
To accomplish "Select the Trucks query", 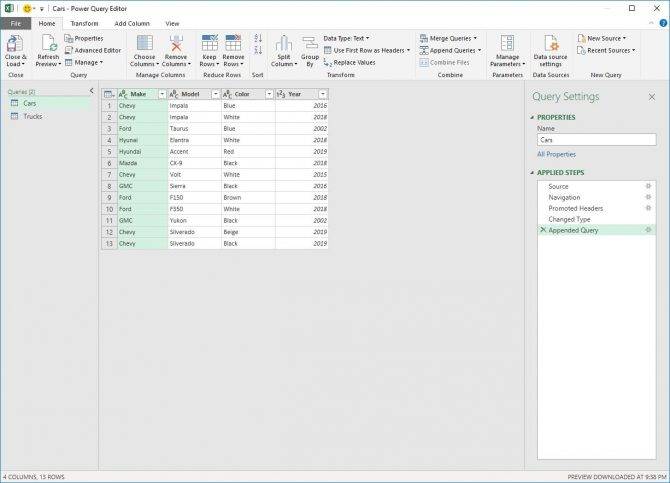I will tap(49, 116).
